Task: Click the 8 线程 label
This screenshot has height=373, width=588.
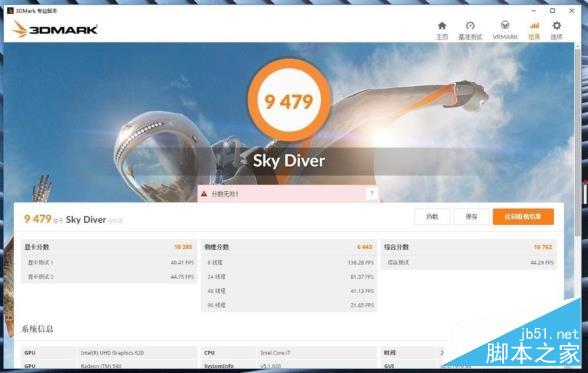Action: tap(215, 262)
